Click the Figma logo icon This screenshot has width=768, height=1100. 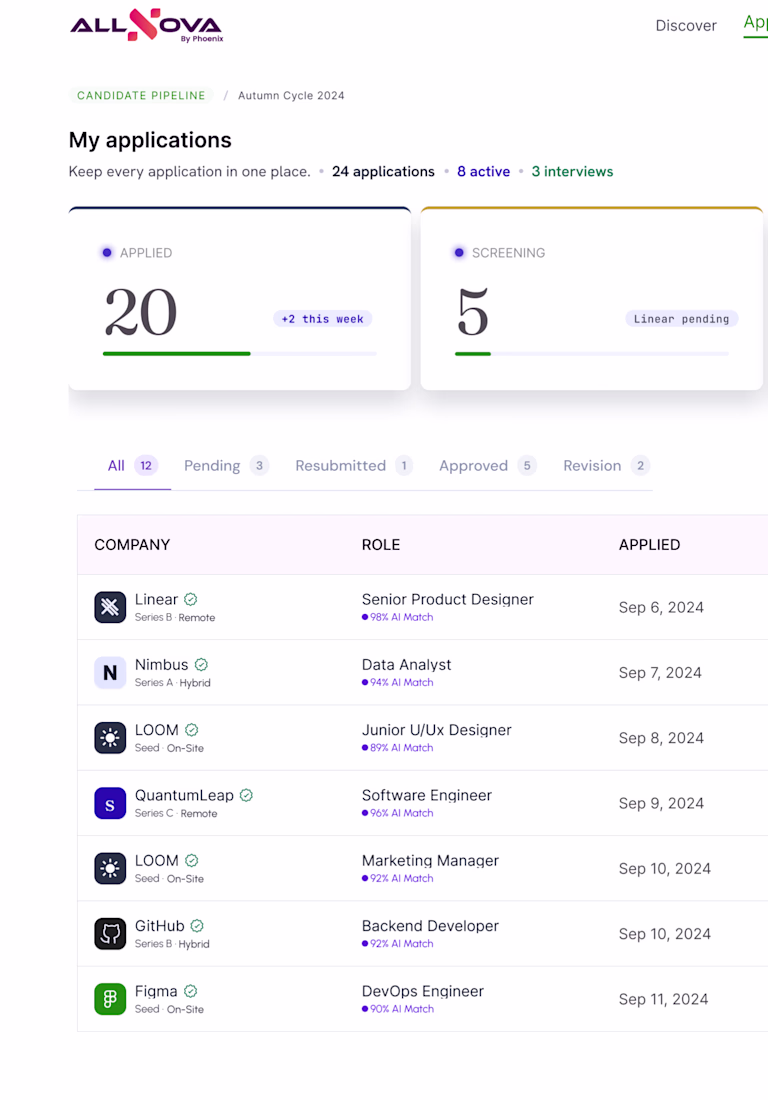pyautogui.click(x=110, y=998)
